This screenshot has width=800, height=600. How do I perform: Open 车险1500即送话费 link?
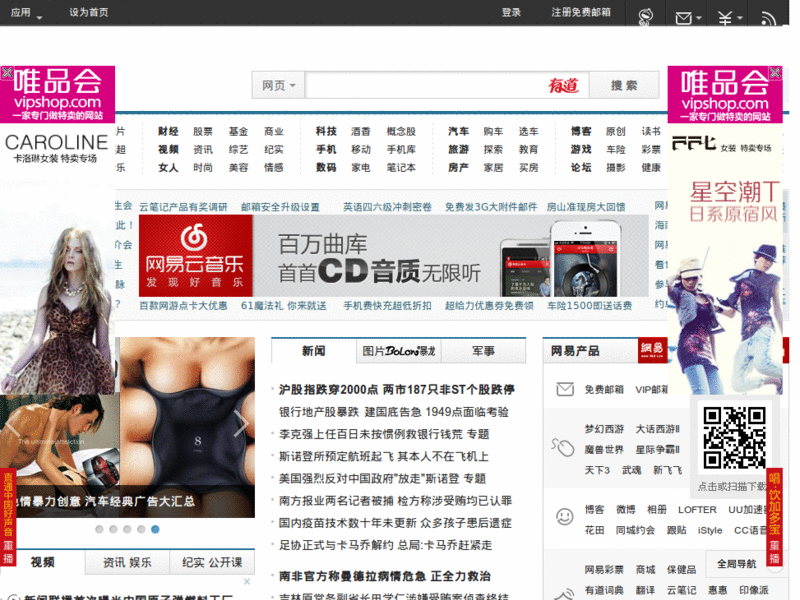589,306
